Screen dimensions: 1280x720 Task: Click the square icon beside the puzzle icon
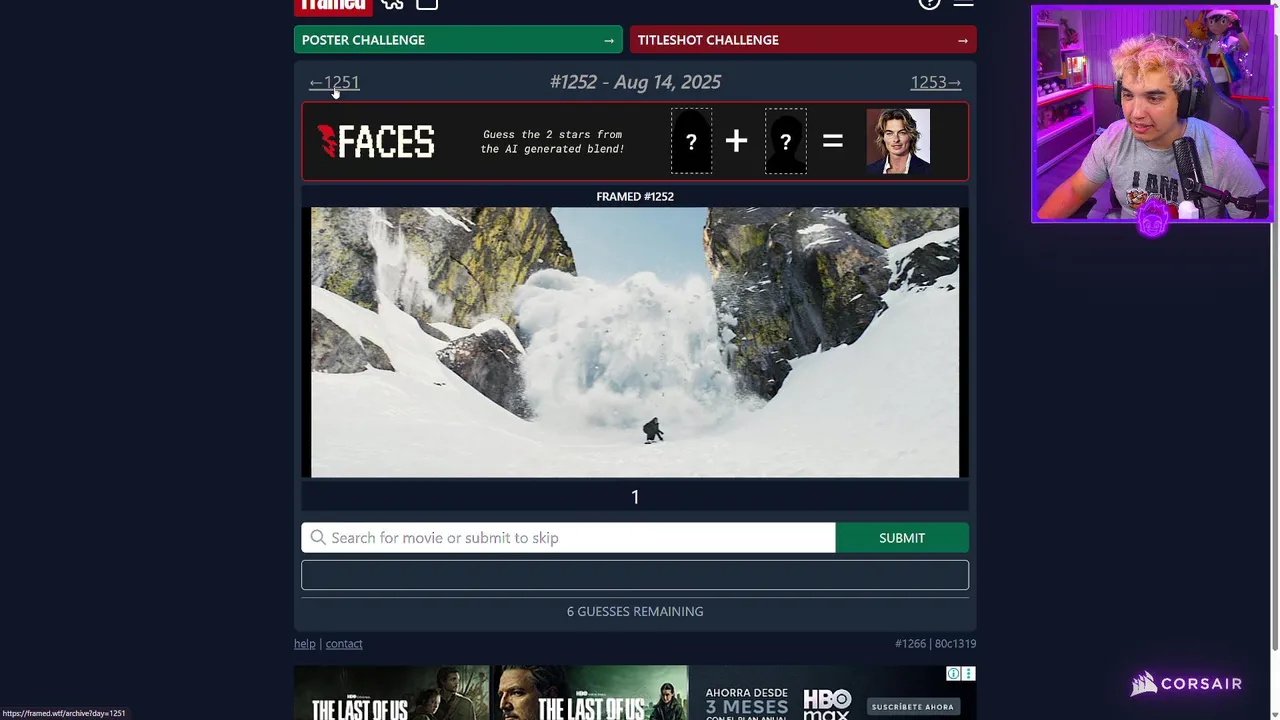click(427, 4)
